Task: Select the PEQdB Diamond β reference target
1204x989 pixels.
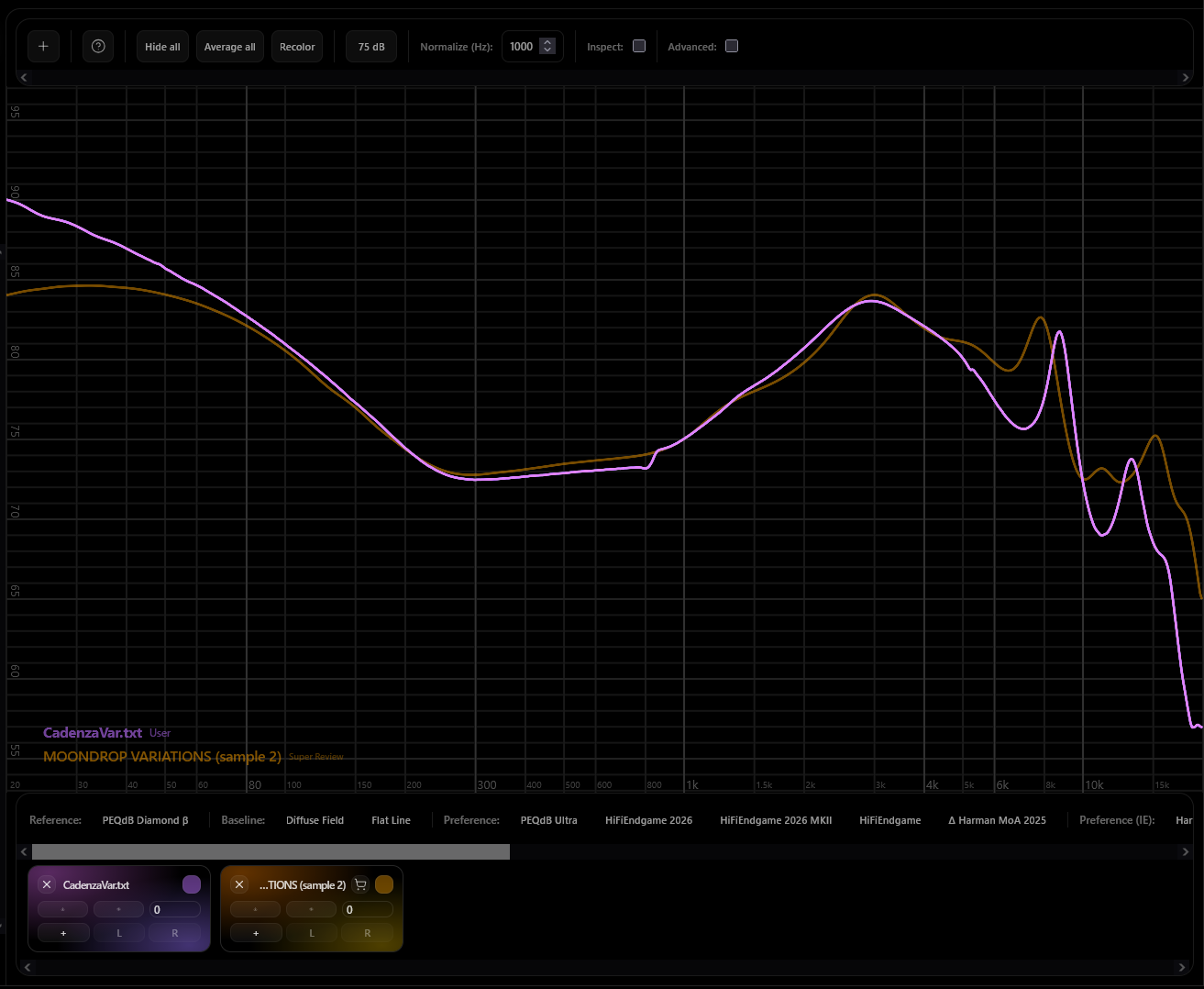Action: coord(145,820)
